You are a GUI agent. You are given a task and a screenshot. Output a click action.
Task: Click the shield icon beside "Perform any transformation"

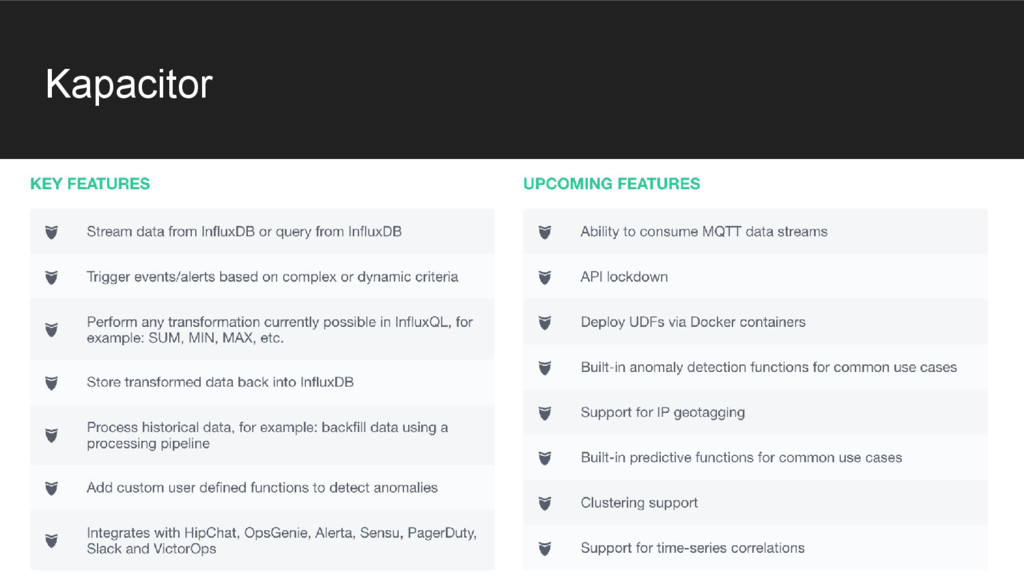pyautogui.click(x=51, y=329)
